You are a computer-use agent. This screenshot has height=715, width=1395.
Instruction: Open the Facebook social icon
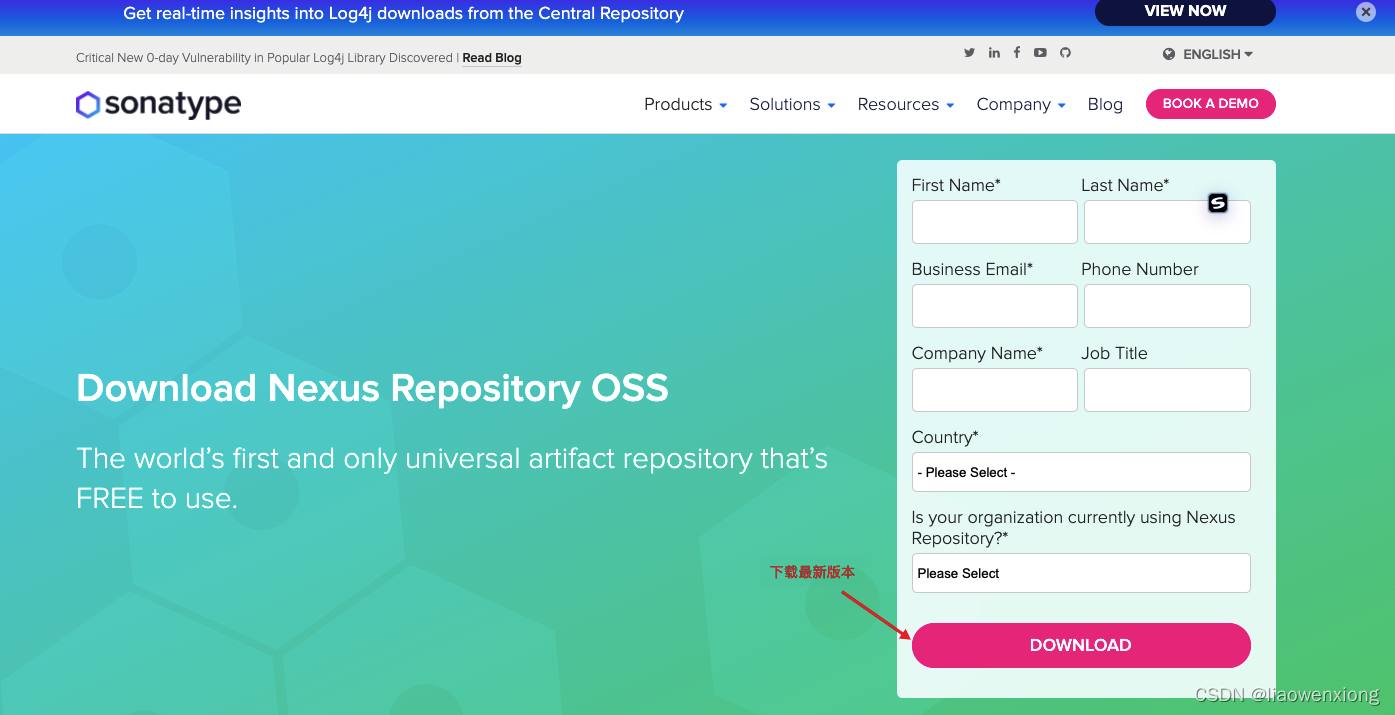pos(1017,53)
